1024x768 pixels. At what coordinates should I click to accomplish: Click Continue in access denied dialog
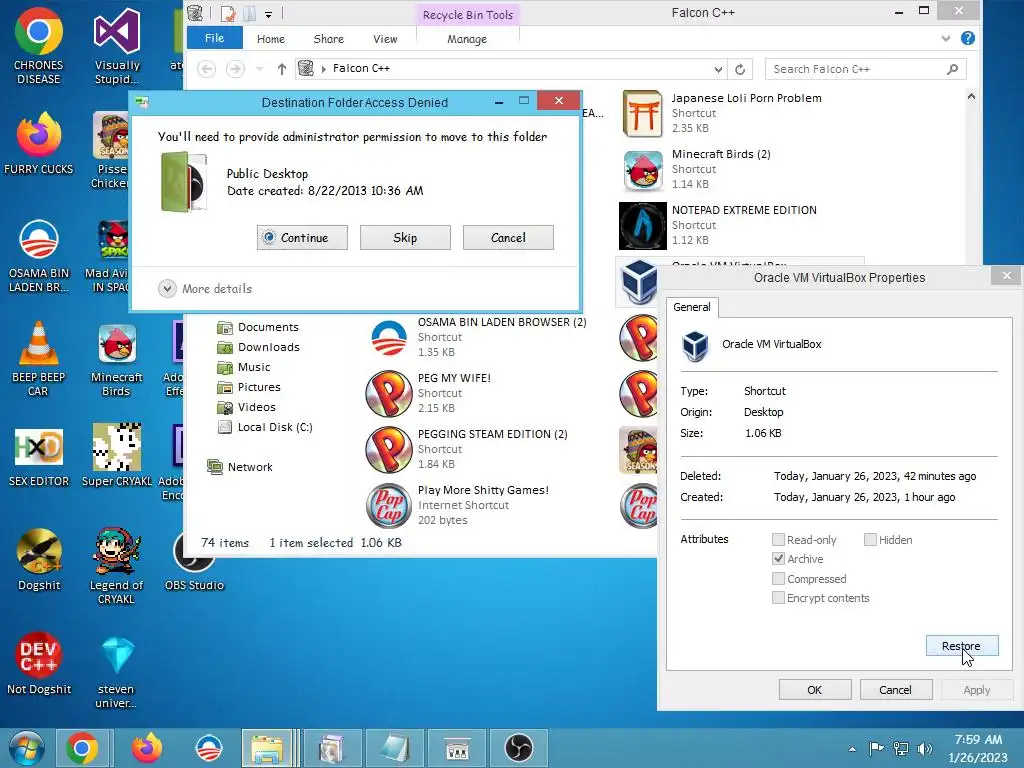[x=302, y=238]
